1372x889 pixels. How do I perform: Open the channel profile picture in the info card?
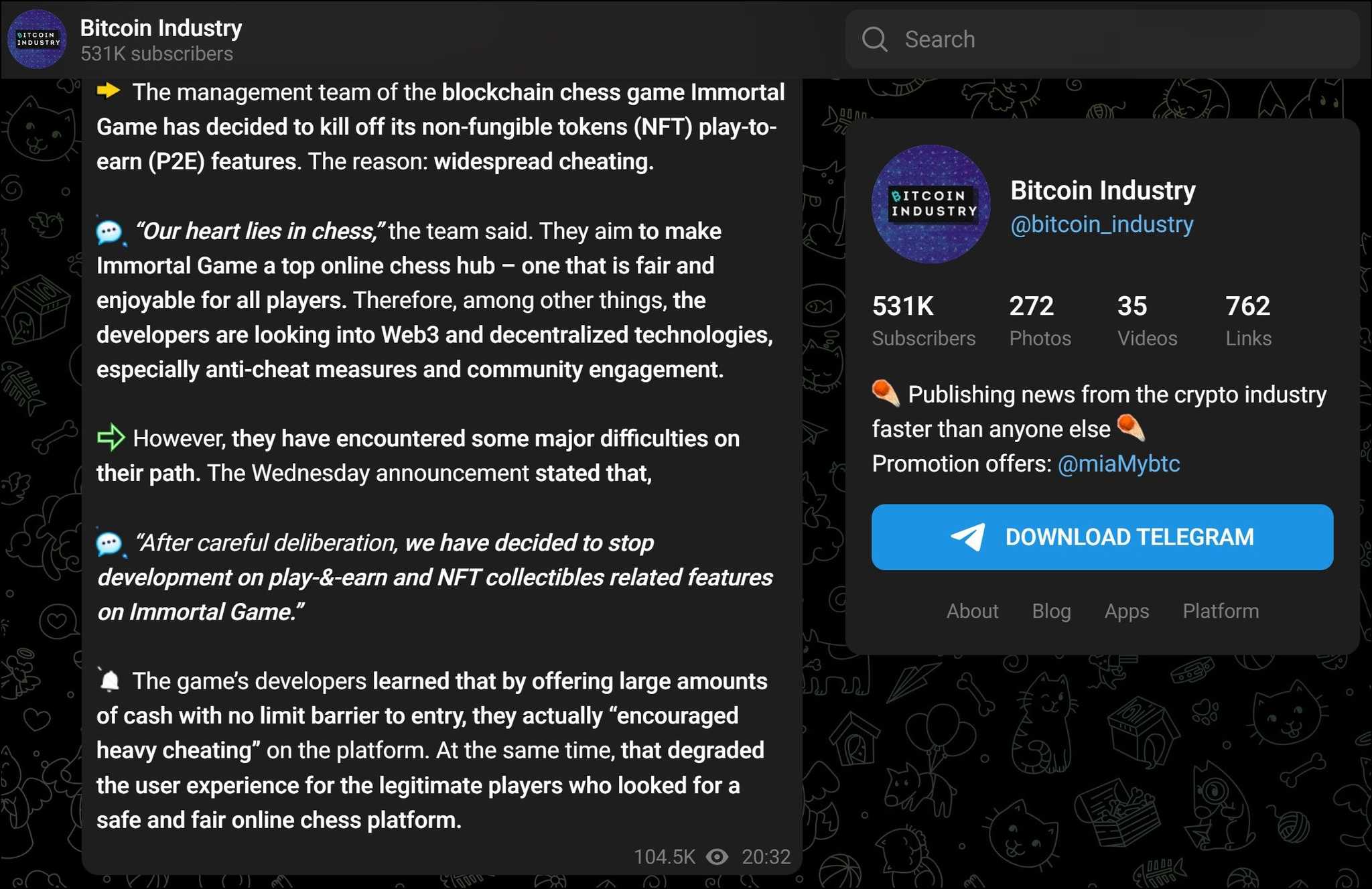pyautogui.click(x=930, y=205)
